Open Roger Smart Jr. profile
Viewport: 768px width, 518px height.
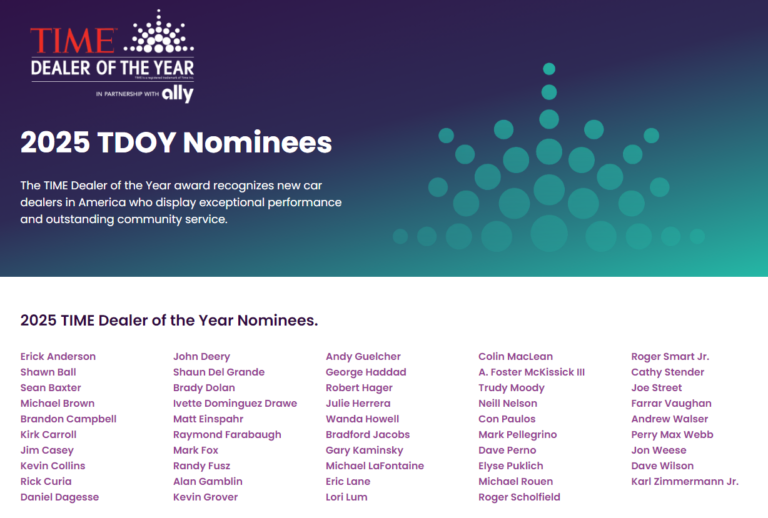click(670, 357)
